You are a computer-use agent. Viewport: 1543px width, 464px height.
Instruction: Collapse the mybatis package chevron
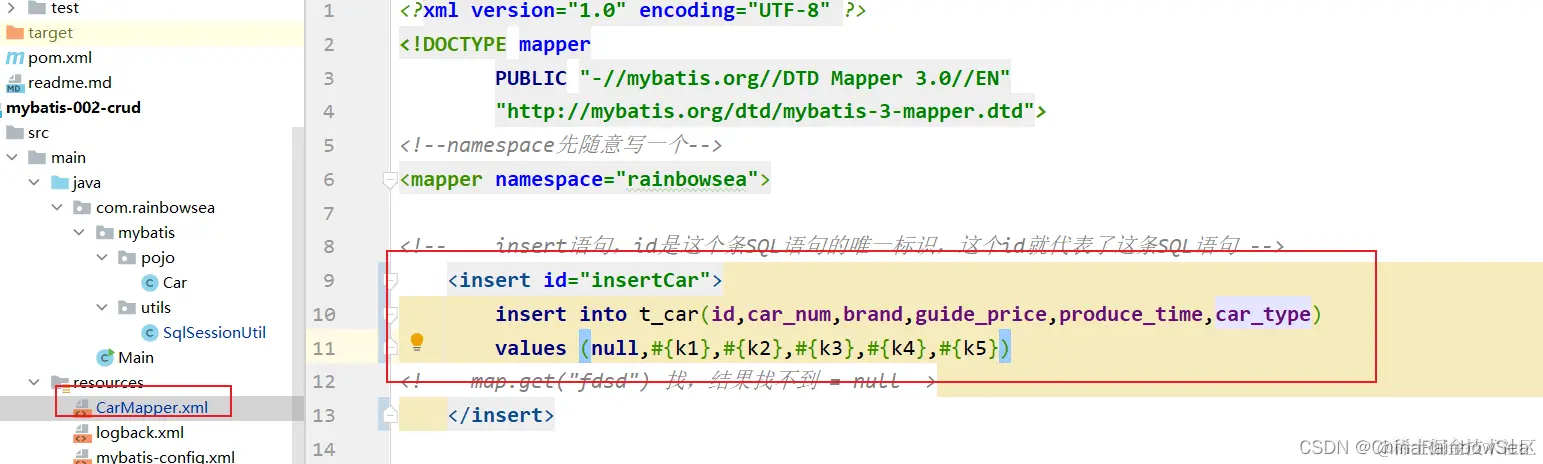click(x=81, y=233)
